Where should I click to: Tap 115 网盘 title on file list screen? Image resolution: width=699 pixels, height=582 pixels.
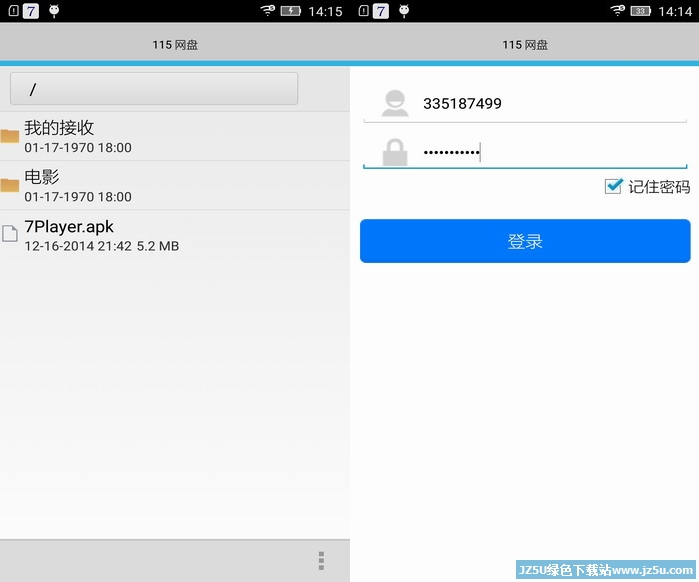click(175, 45)
